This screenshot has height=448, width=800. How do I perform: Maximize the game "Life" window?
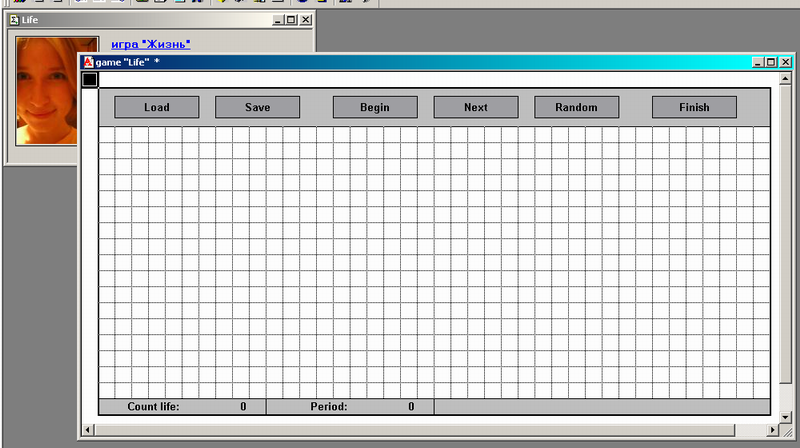pyautogui.click(x=772, y=62)
